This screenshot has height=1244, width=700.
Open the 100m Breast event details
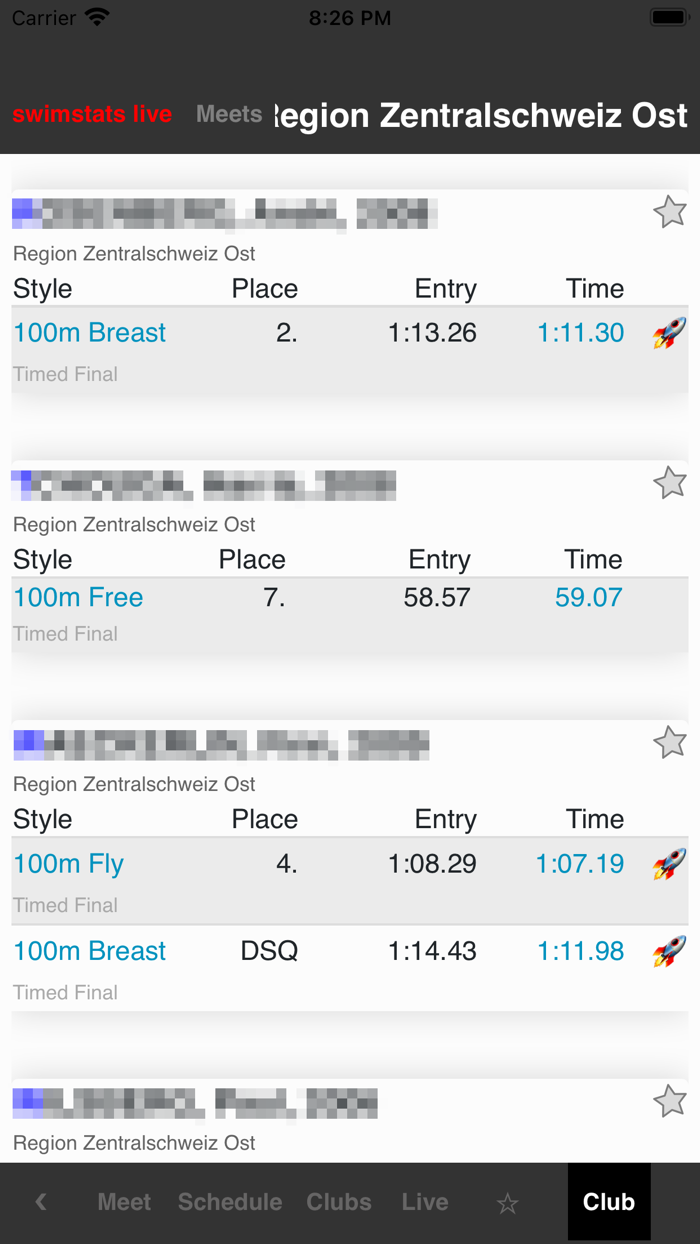pos(89,333)
